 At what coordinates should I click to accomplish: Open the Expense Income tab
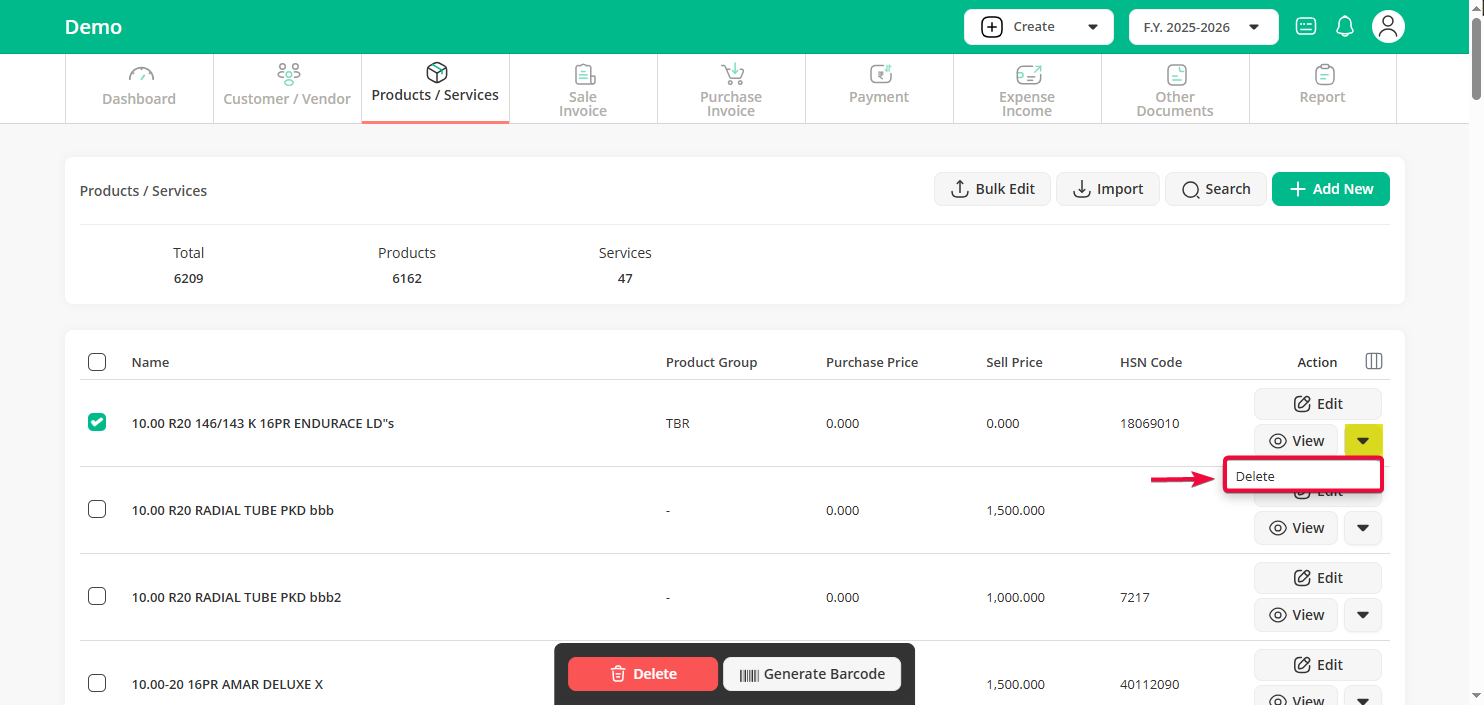click(x=1027, y=88)
